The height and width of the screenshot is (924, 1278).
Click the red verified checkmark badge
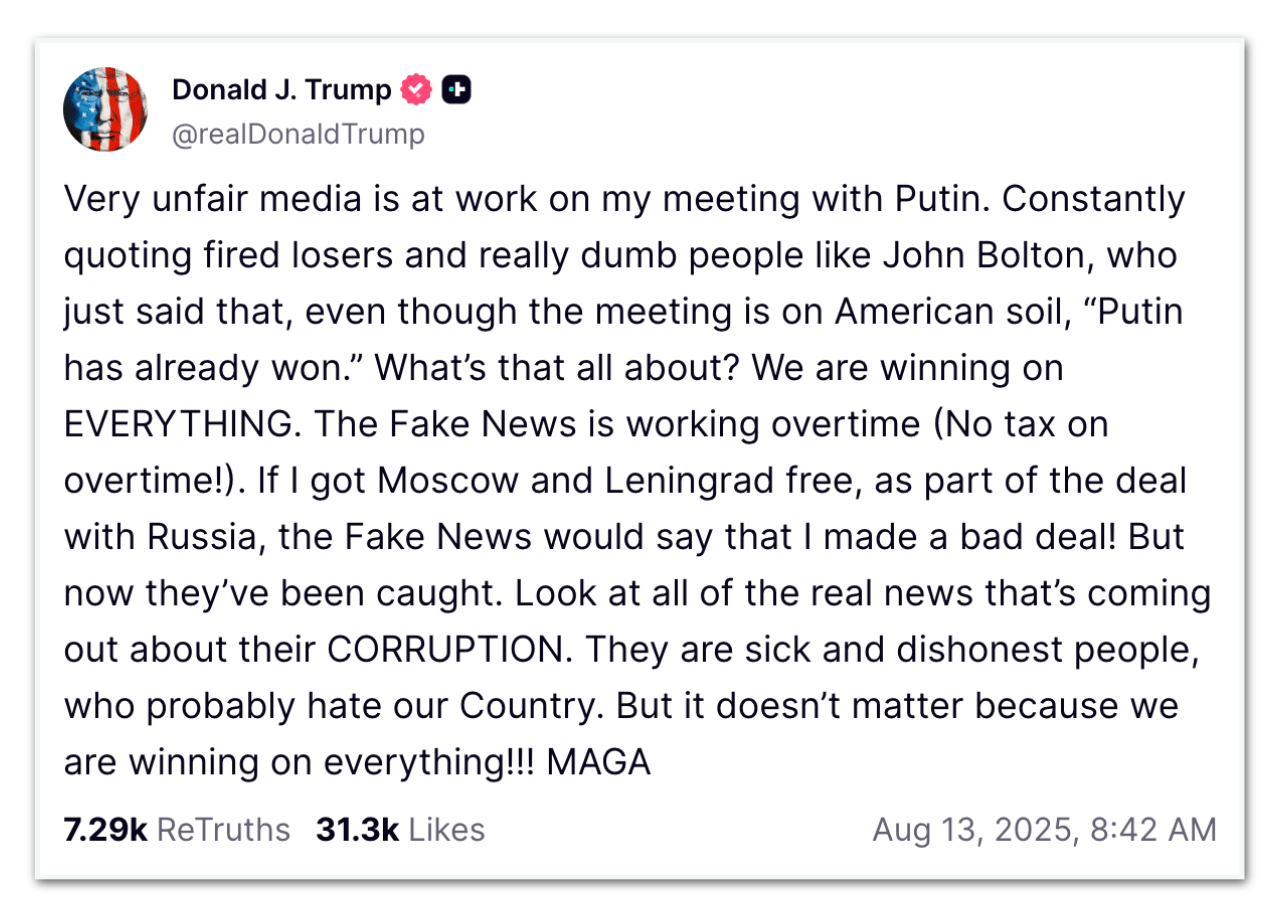tap(417, 90)
